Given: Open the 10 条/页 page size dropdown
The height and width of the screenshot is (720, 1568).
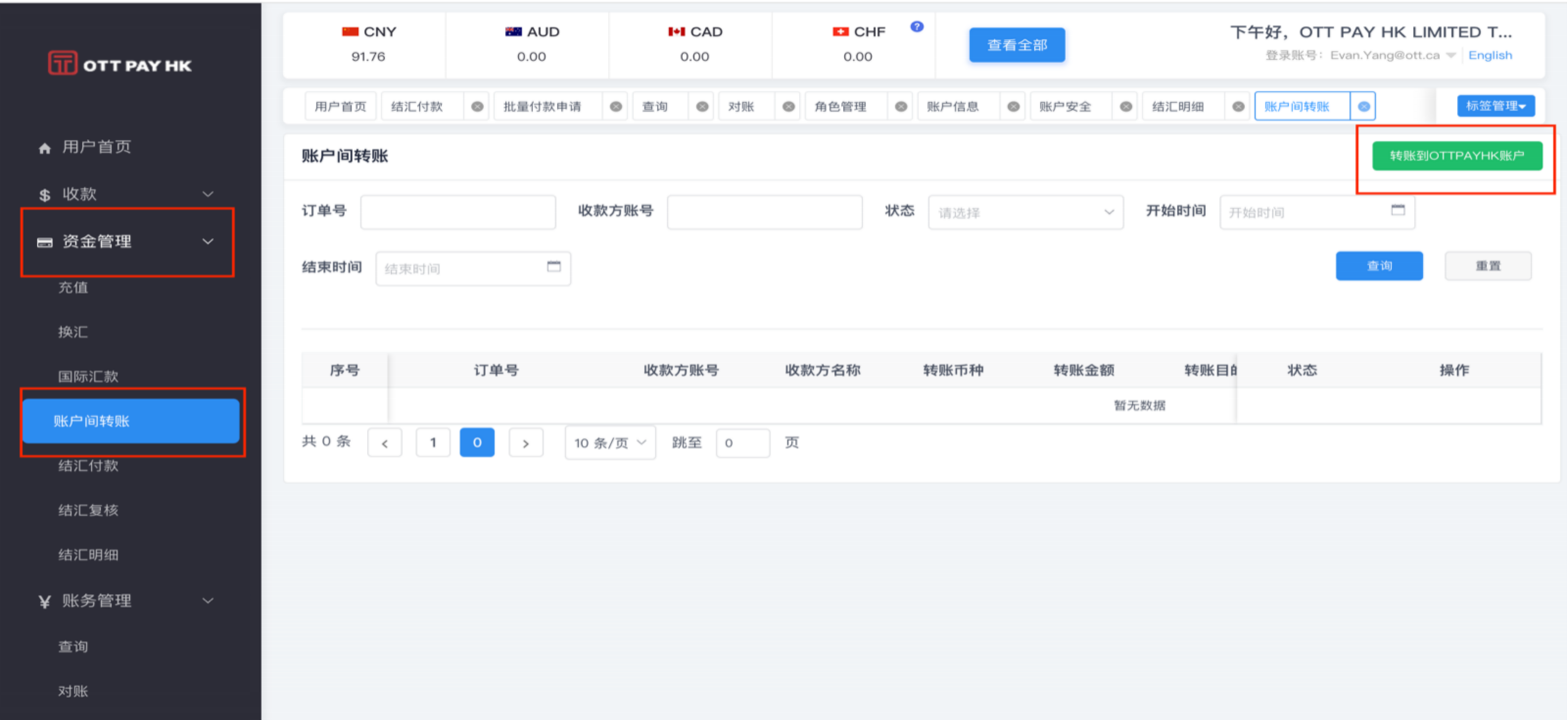Looking at the screenshot, I should [610, 442].
